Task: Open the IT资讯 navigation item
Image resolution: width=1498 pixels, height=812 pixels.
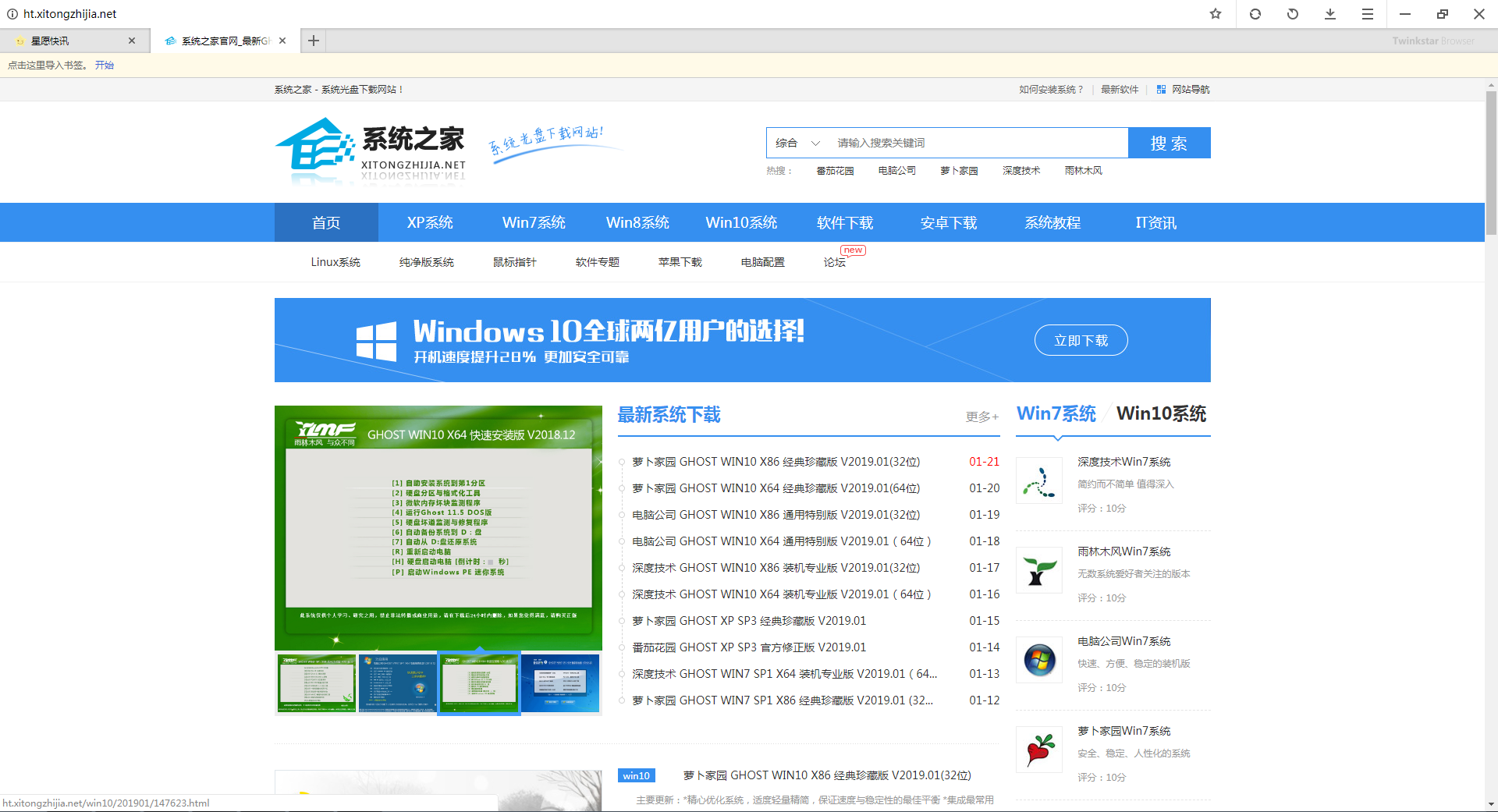Action: click(x=1156, y=222)
